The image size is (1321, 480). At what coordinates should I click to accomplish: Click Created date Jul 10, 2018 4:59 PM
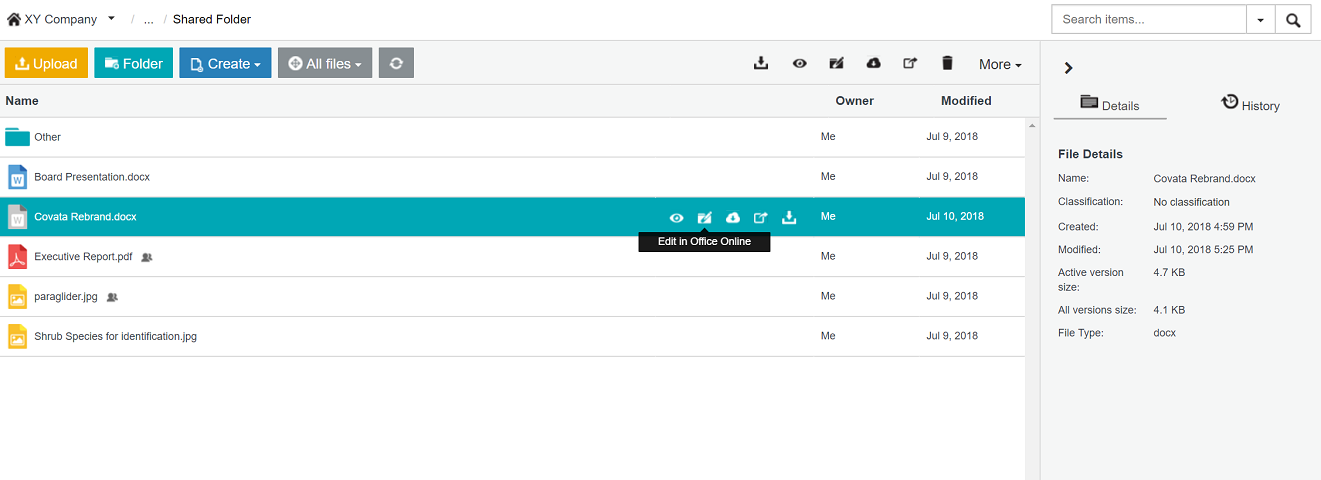(x=1203, y=227)
